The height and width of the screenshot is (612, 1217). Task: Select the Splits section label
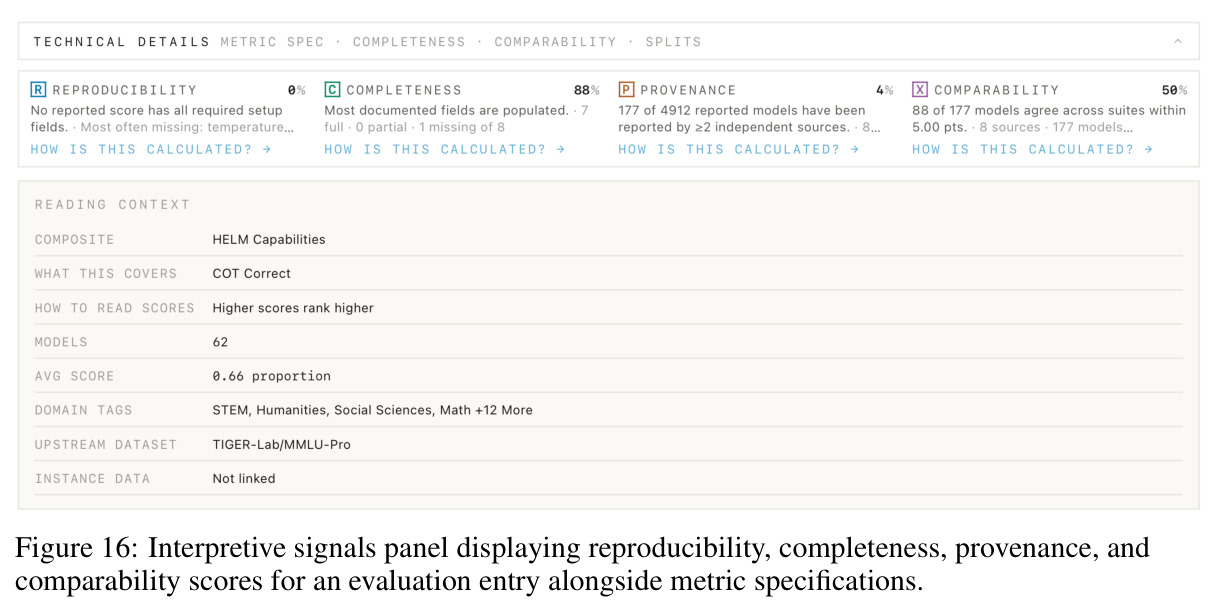[673, 42]
